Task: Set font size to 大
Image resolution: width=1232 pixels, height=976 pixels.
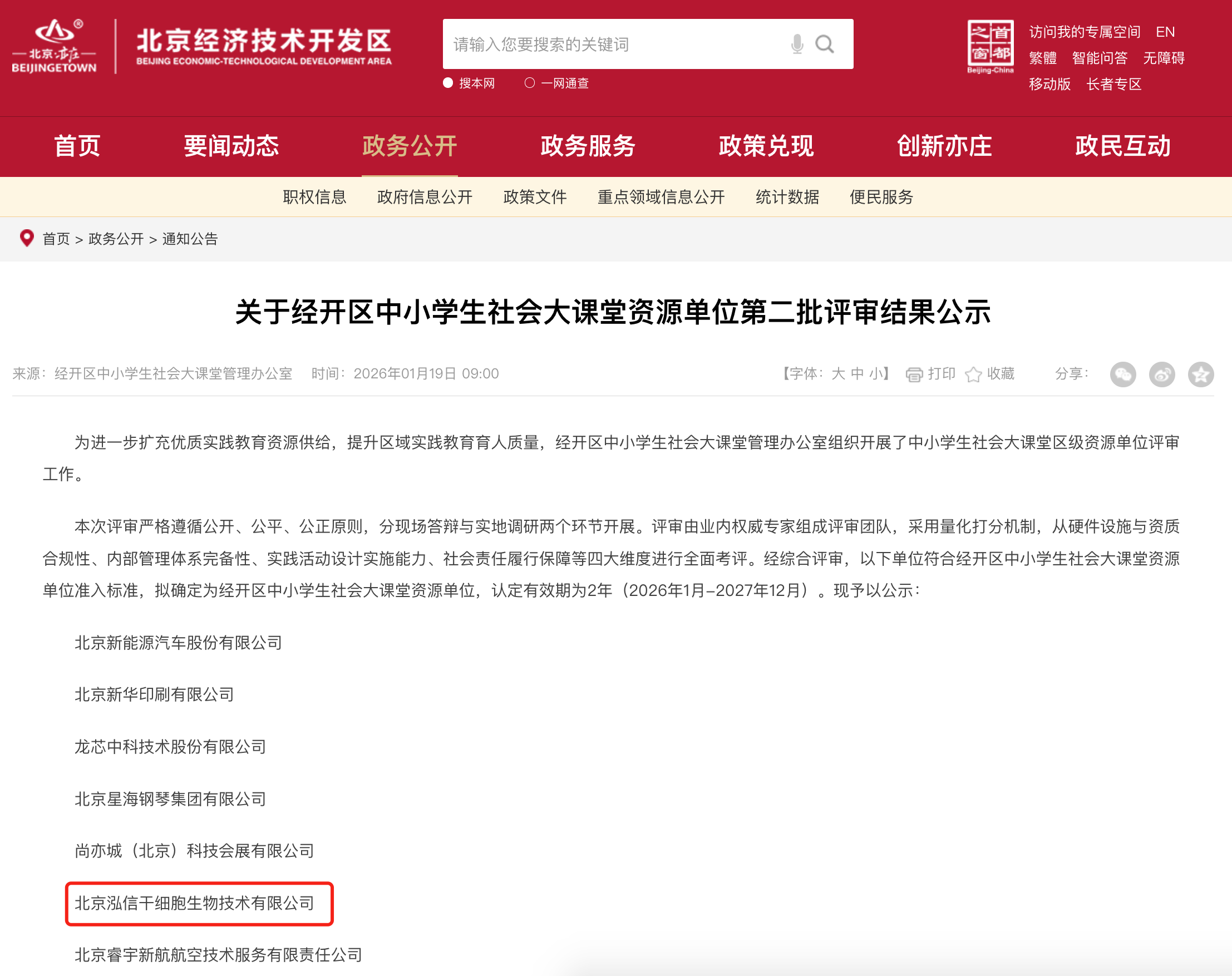Action: [838, 374]
